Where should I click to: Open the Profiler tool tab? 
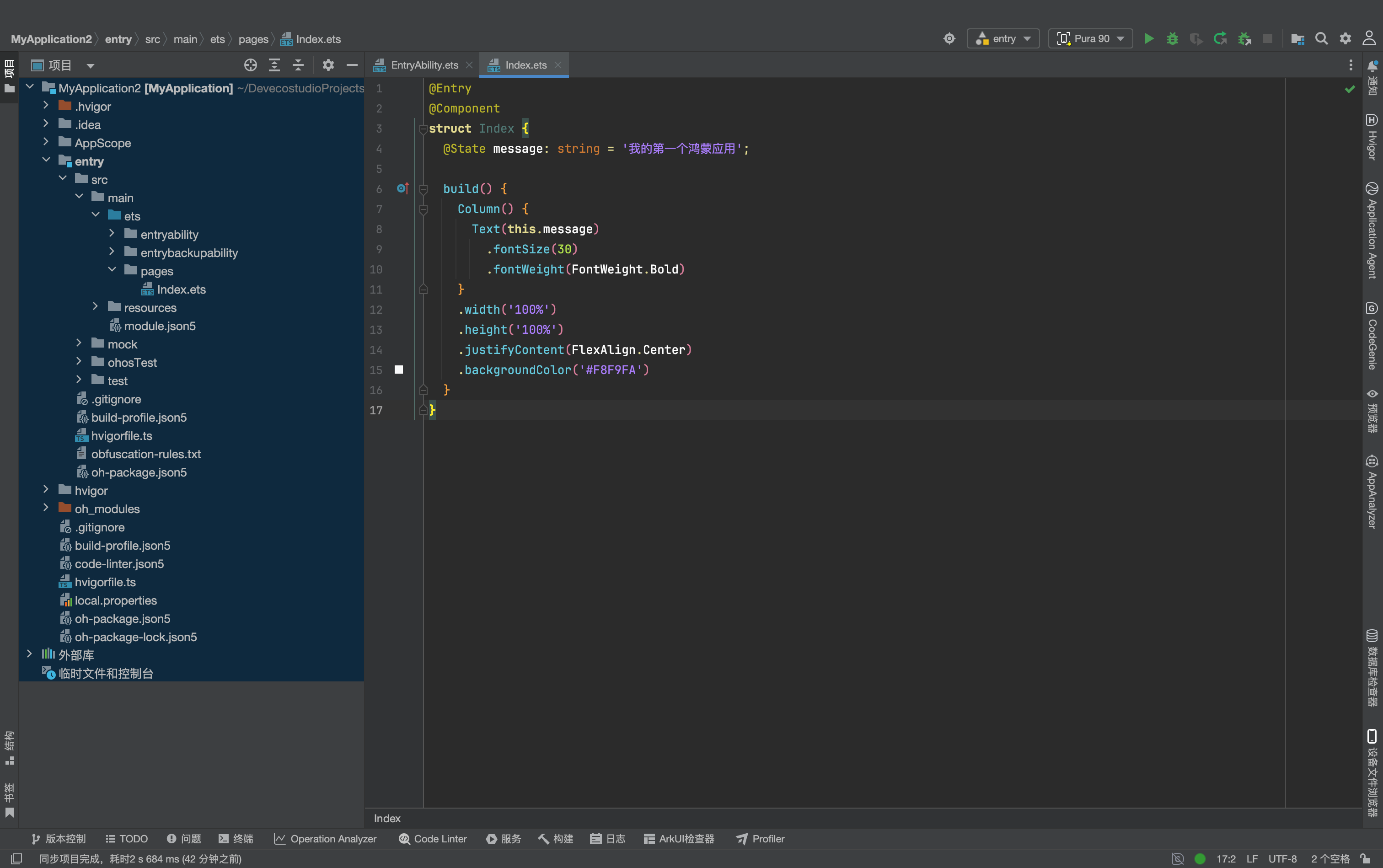click(x=760, y=839)
